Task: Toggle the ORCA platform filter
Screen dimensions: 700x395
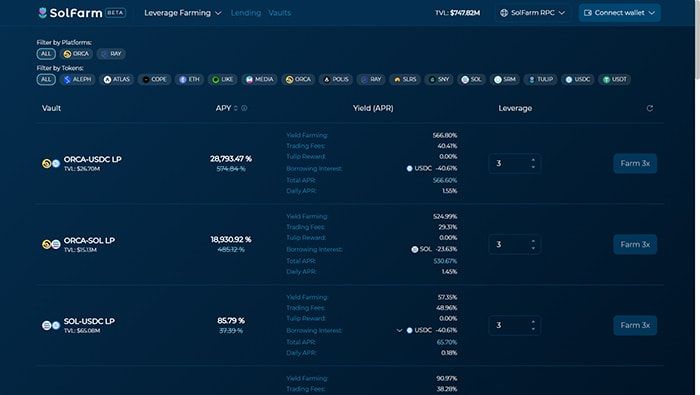Action: pyautogui.click(x=76, y=54)
